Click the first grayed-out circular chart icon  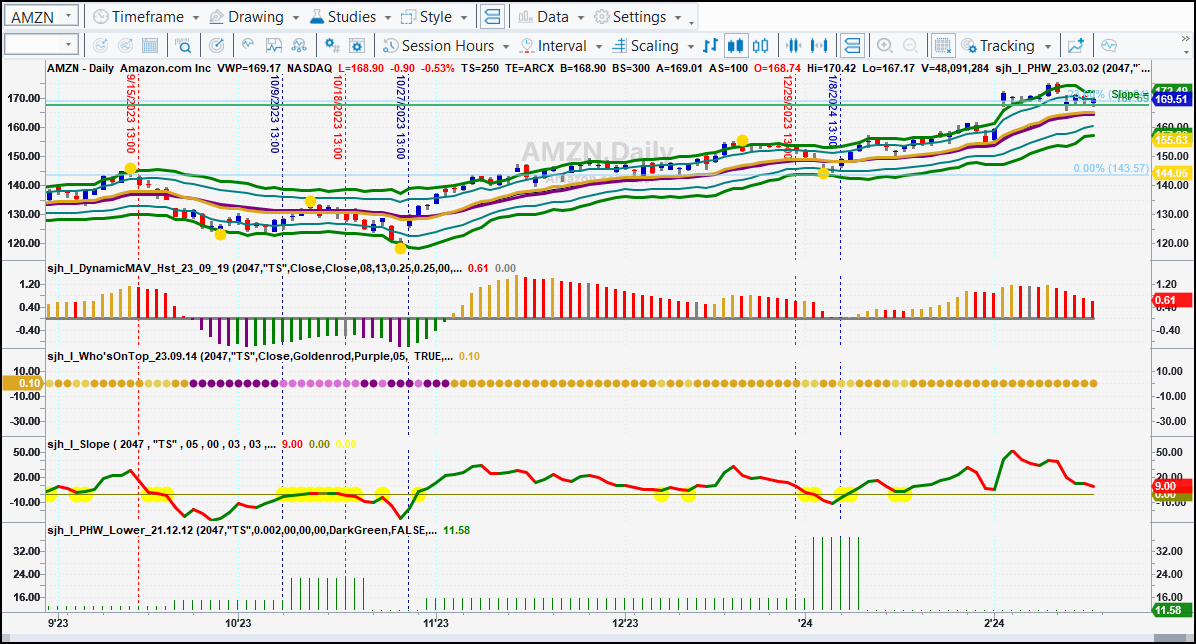100,46
